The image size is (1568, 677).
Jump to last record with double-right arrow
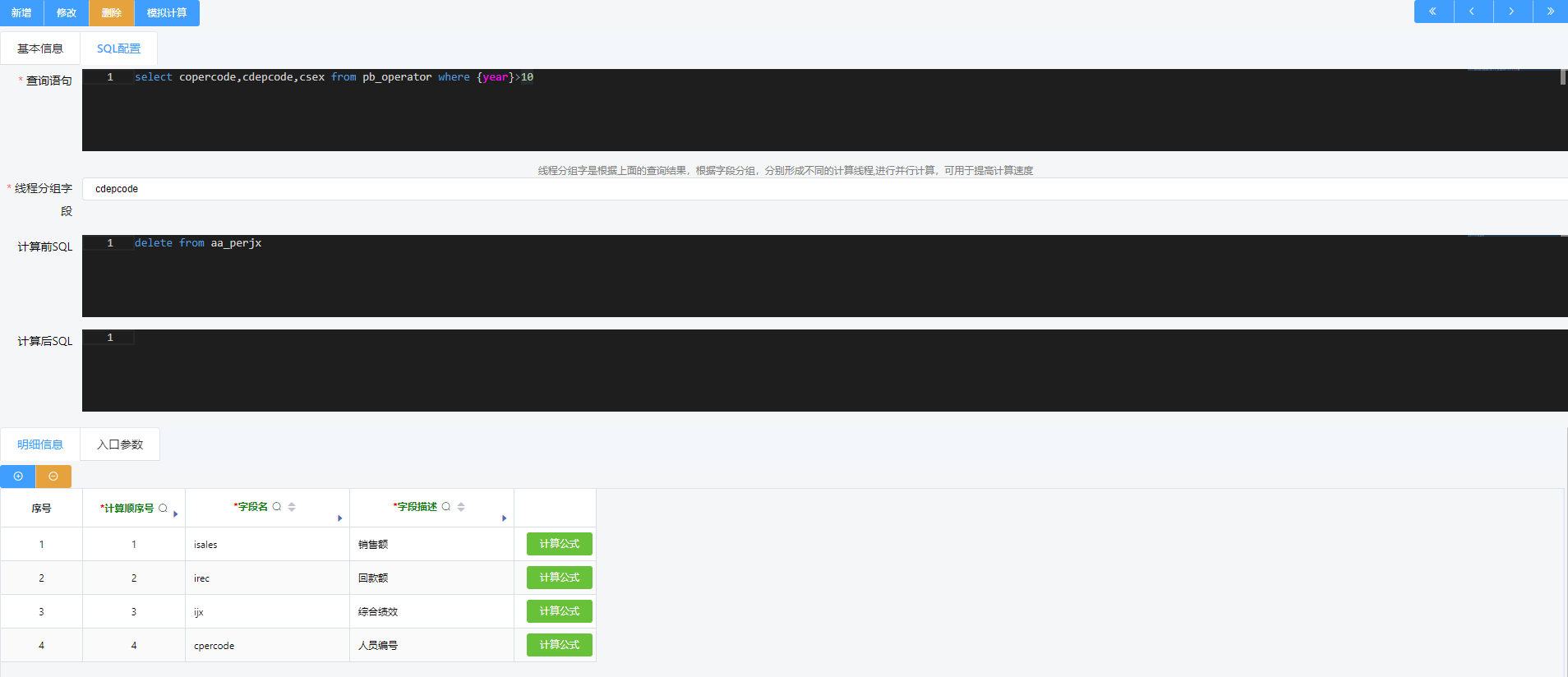coord(1550,12)
